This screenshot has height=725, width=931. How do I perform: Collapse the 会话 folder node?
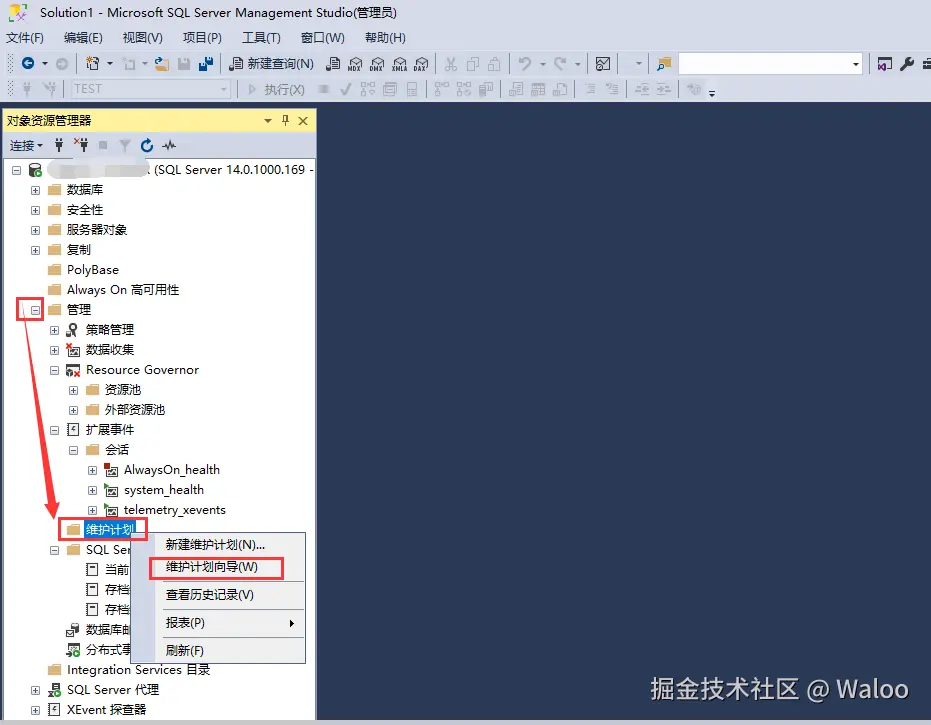coord(74,450)
